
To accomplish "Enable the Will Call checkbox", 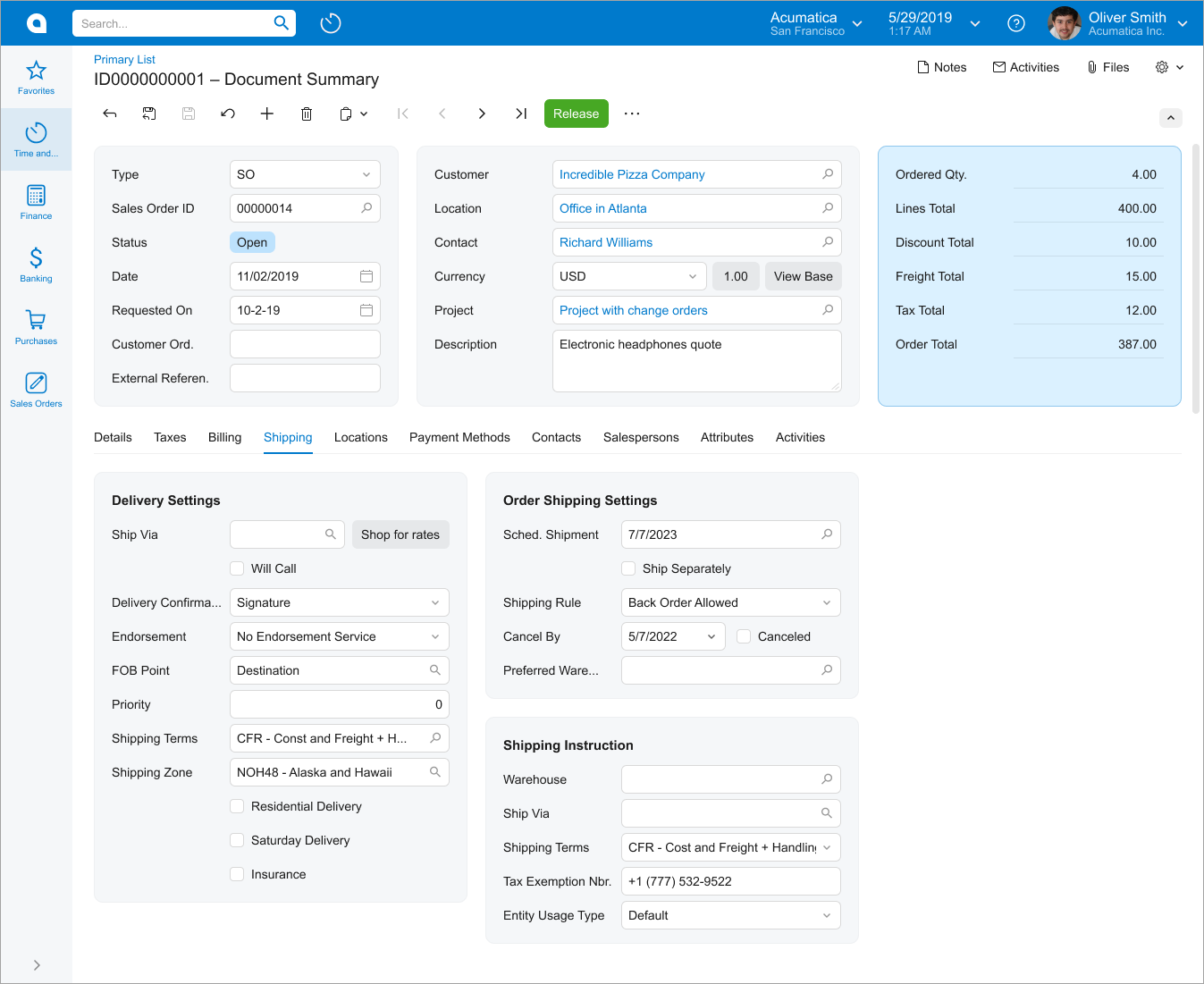I will [x=237, y=568].
